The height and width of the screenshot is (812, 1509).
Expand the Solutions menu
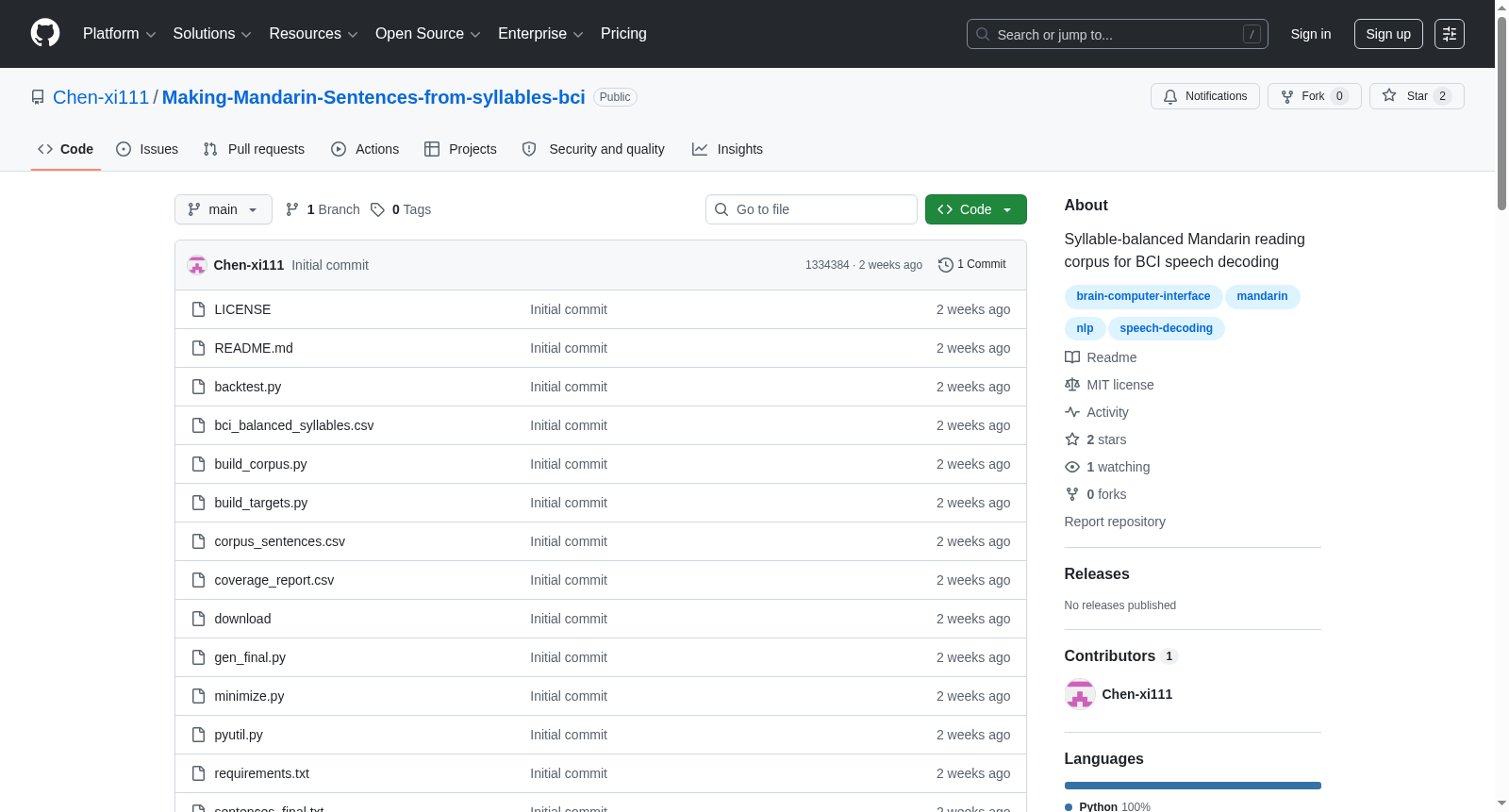pos(212,34)
